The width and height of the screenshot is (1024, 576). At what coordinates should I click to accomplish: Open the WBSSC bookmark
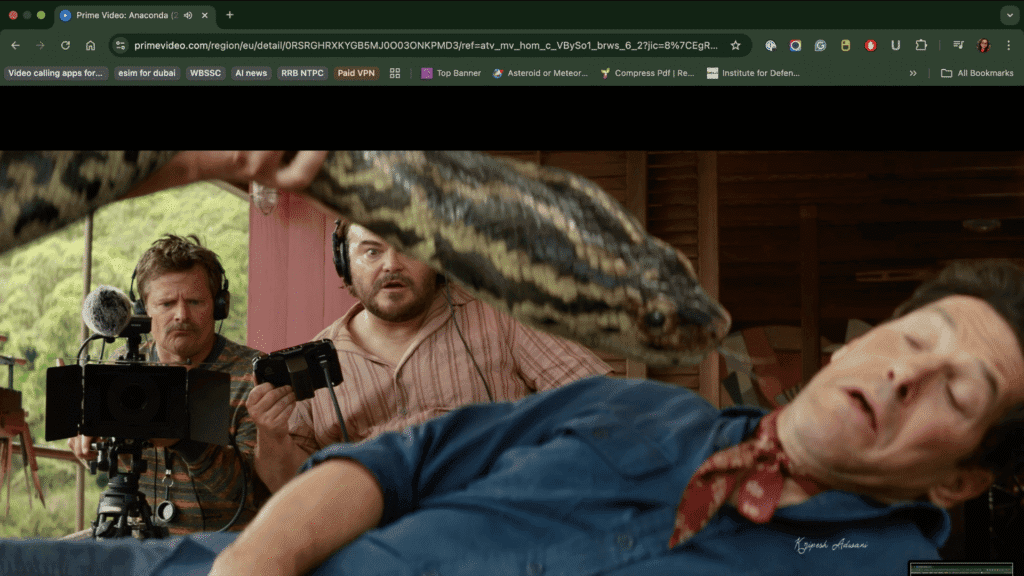point(205,73)
